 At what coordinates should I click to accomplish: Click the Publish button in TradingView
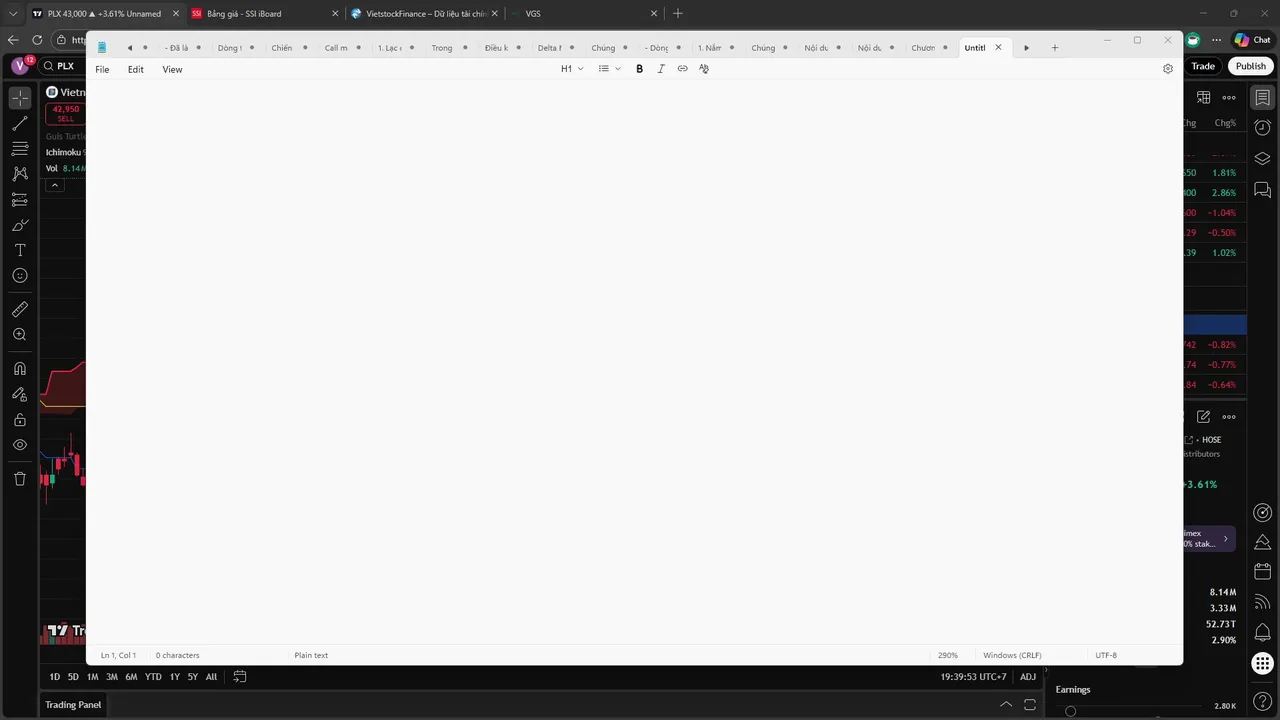(x=1251, y=66)
